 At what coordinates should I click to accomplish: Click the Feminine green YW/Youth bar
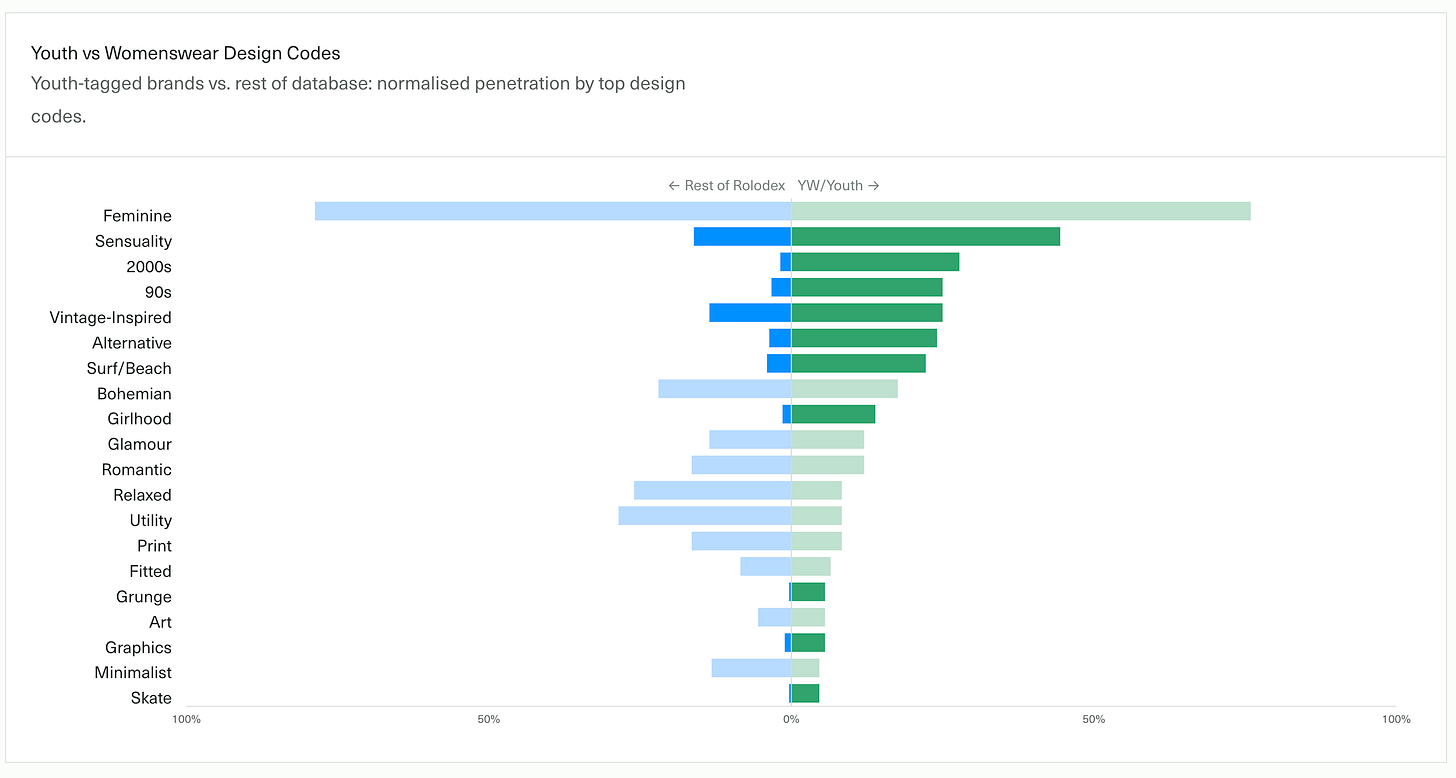(1021, 211)
